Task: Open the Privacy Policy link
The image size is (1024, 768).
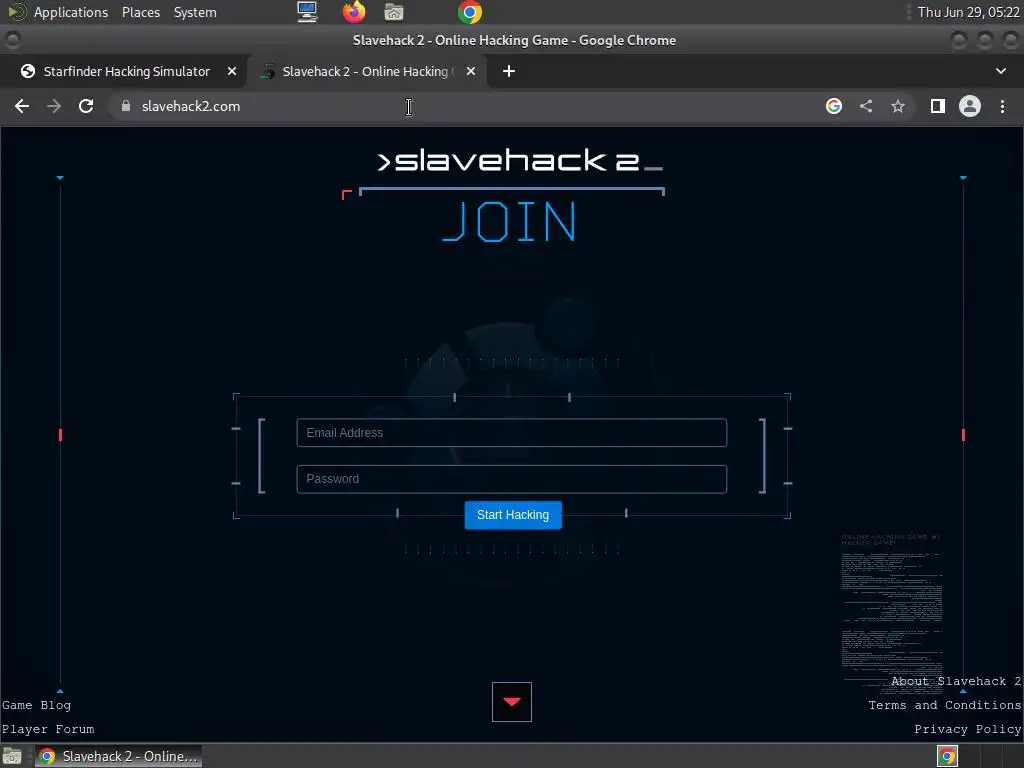Action: click(x=968, y=729)
